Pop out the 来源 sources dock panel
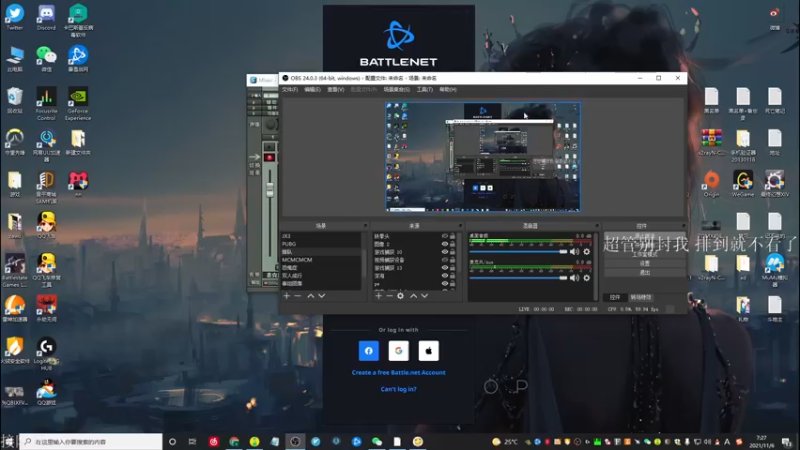The height and width of the screenshot is (450, 800). (x=460, y=226)
